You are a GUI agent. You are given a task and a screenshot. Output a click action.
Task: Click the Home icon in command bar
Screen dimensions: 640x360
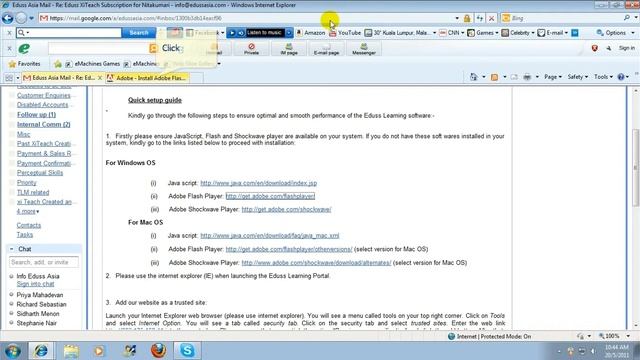click(x=473, y=77)
